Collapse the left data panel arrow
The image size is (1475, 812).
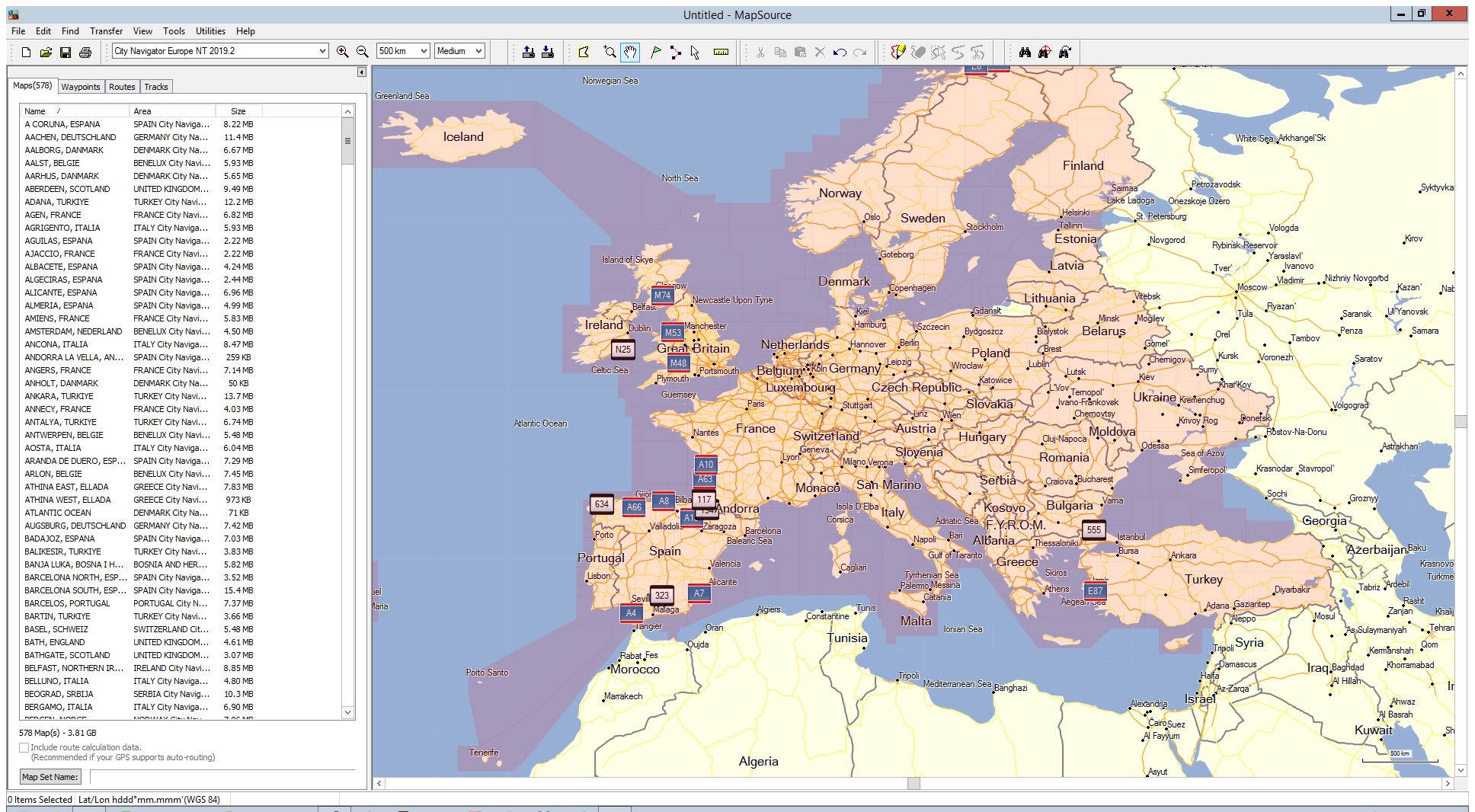click(361, 72)
